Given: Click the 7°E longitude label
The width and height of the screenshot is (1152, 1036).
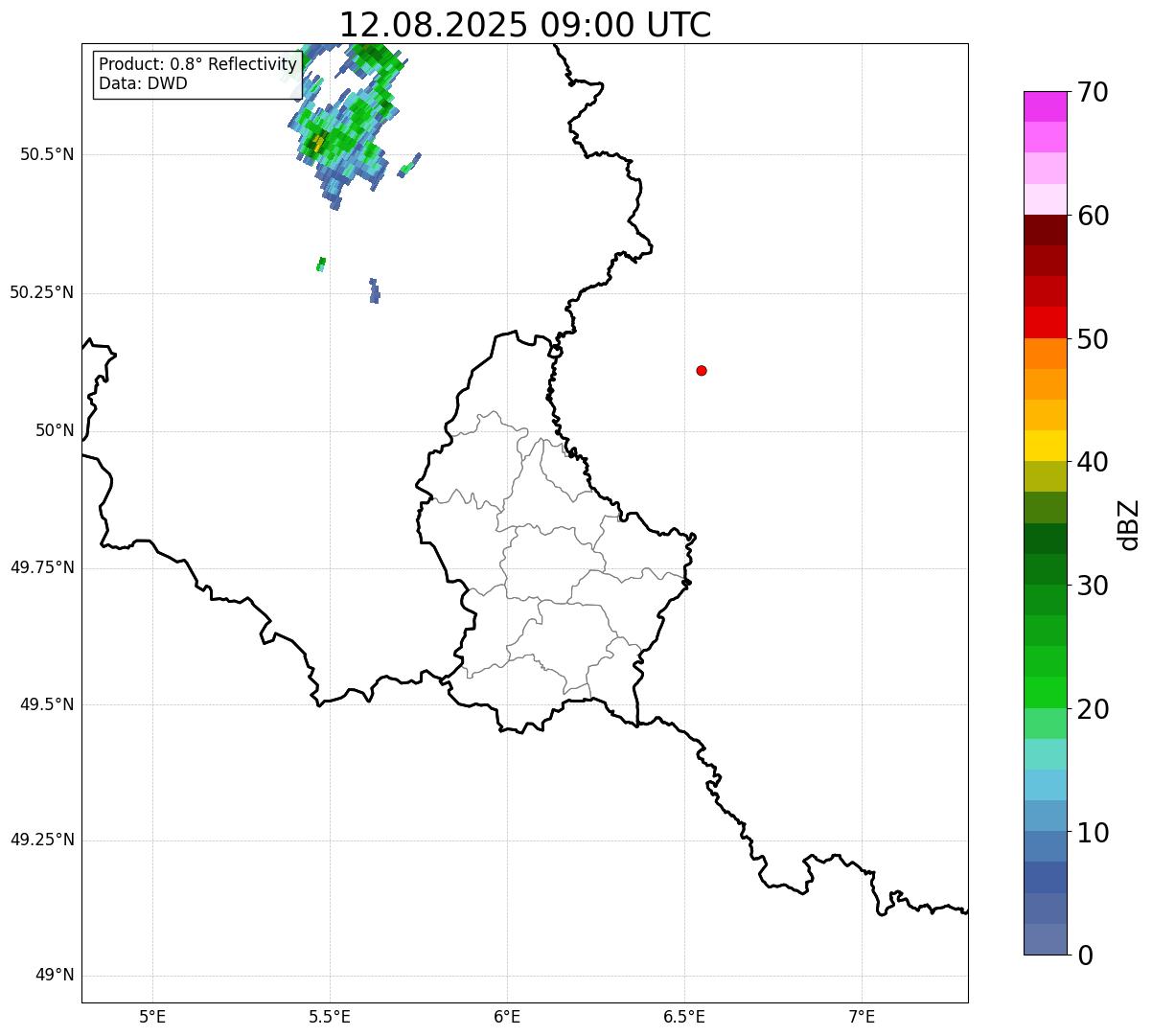Looking at the screenshot, I should coord(862,1016).
